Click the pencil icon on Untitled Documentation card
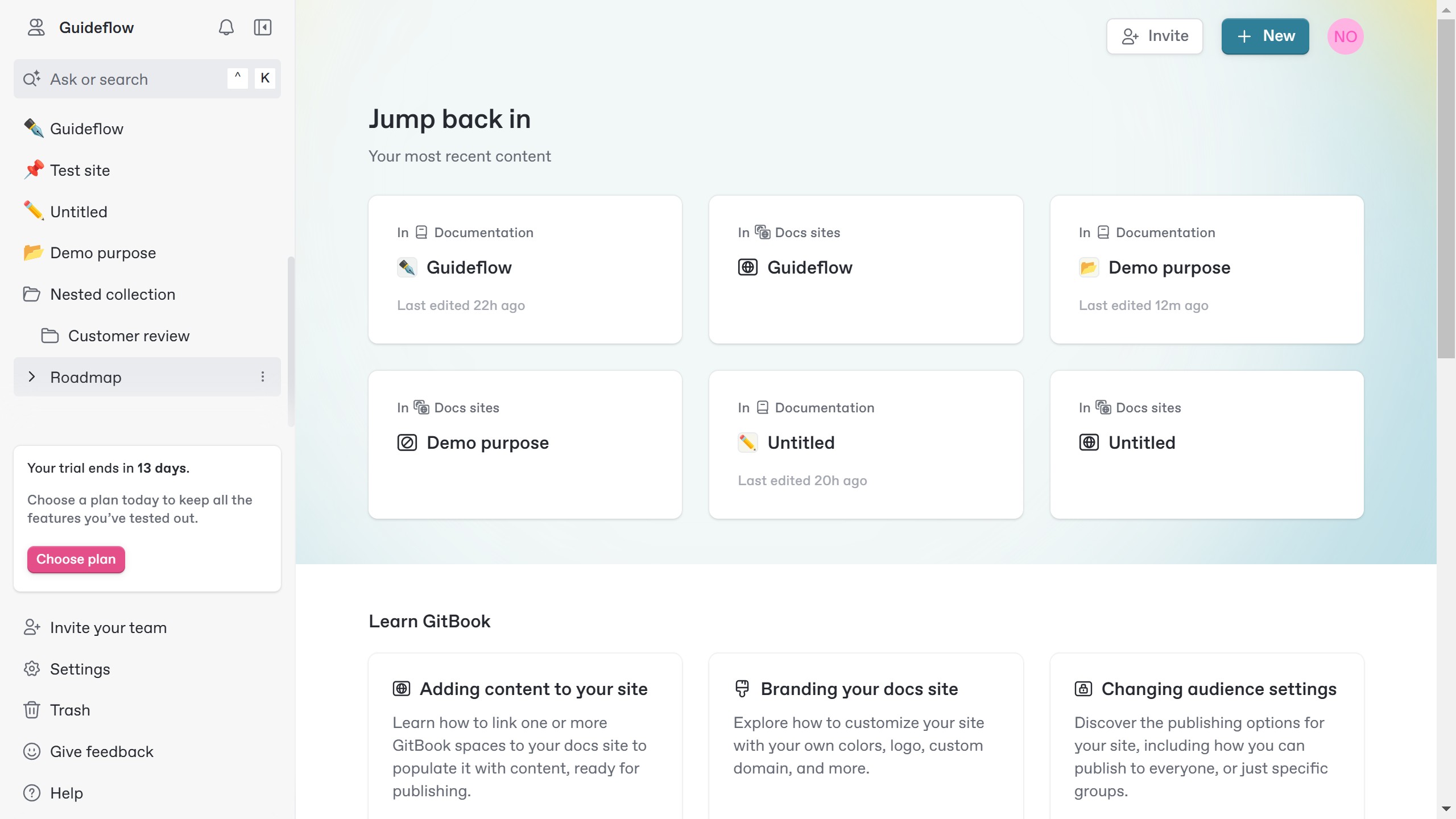This screenshot has width=1456, height=819. (748, 442)
